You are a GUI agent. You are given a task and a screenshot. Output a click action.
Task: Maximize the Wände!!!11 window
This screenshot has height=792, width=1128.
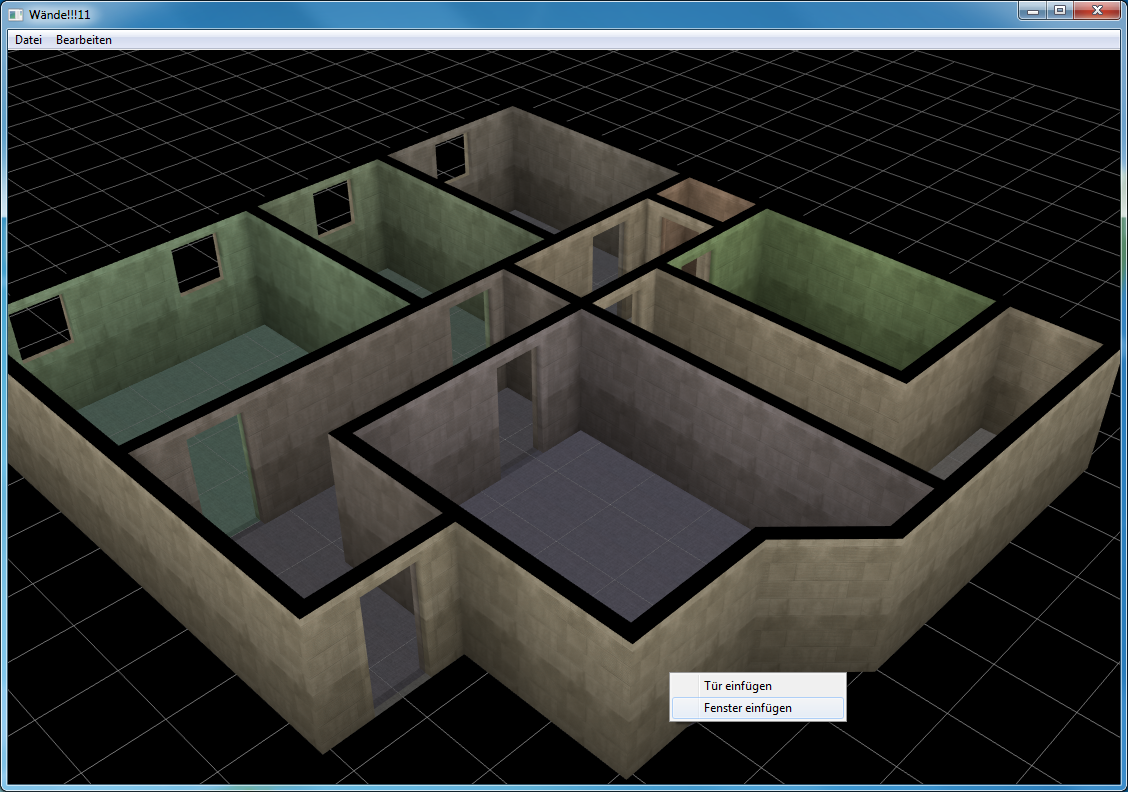point(1060,10)
